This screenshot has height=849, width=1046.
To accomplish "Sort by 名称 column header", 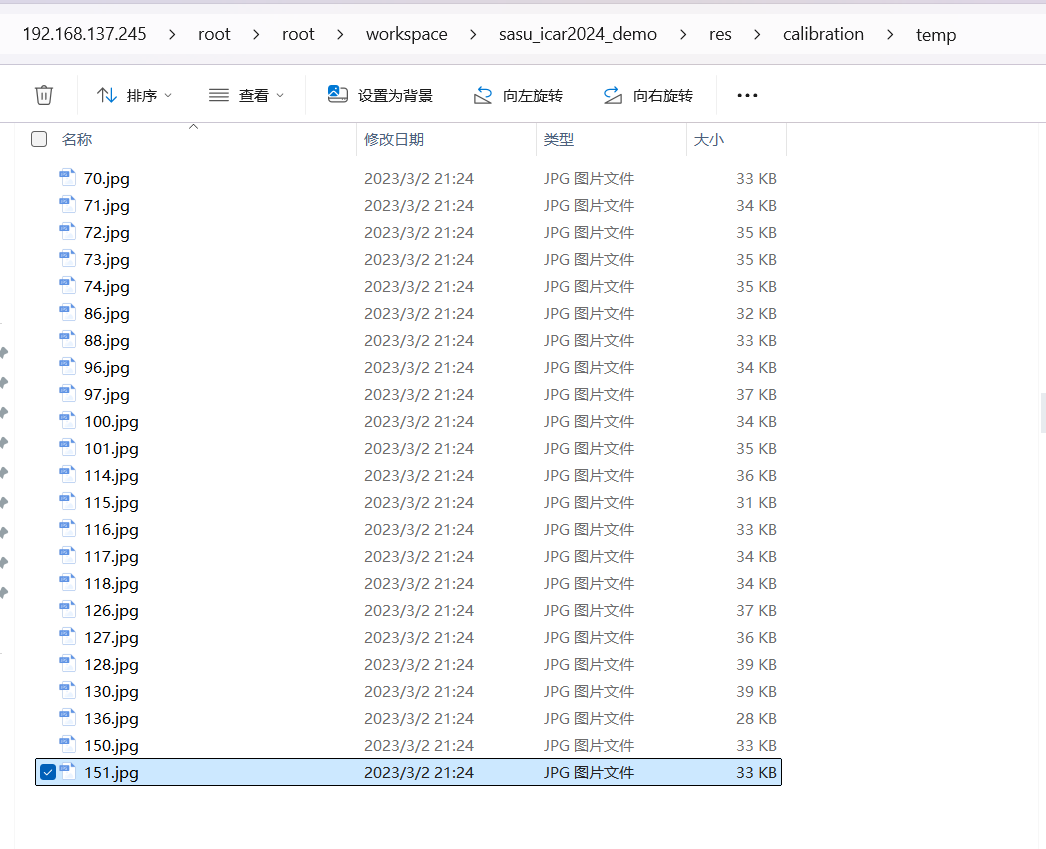I will (77, 139).
